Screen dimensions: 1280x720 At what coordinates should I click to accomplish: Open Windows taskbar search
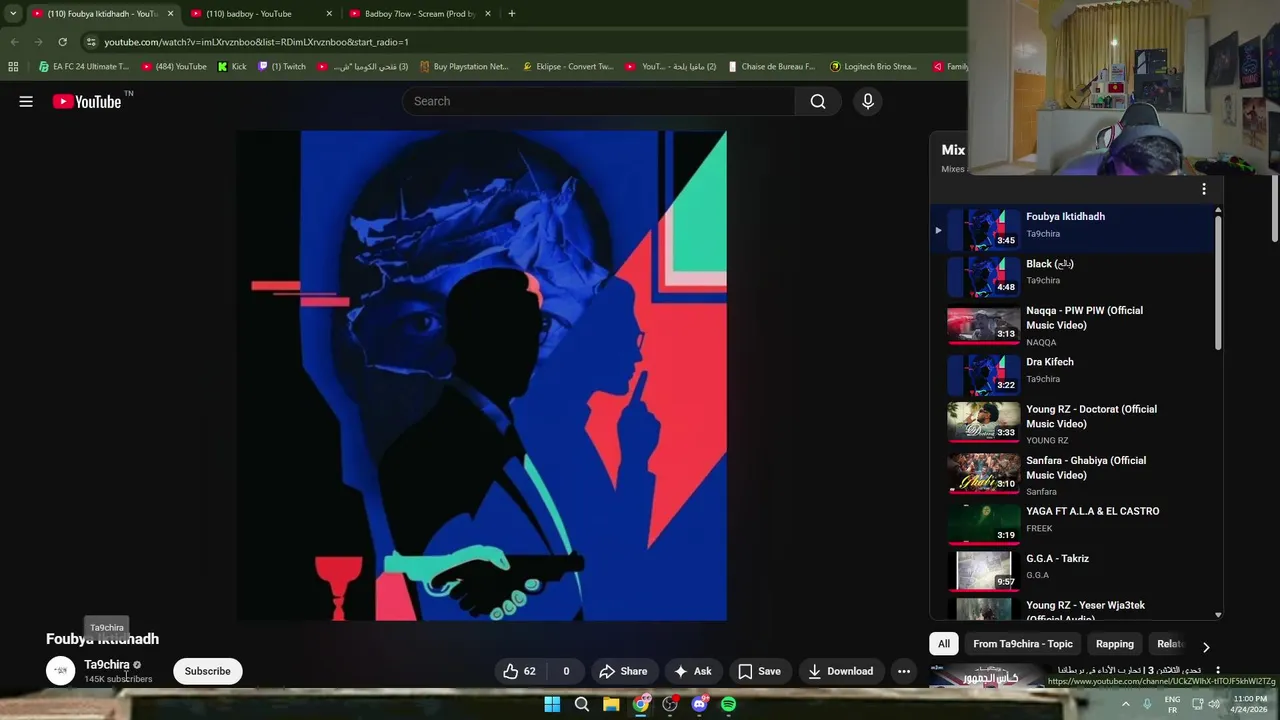pos(582,704)
